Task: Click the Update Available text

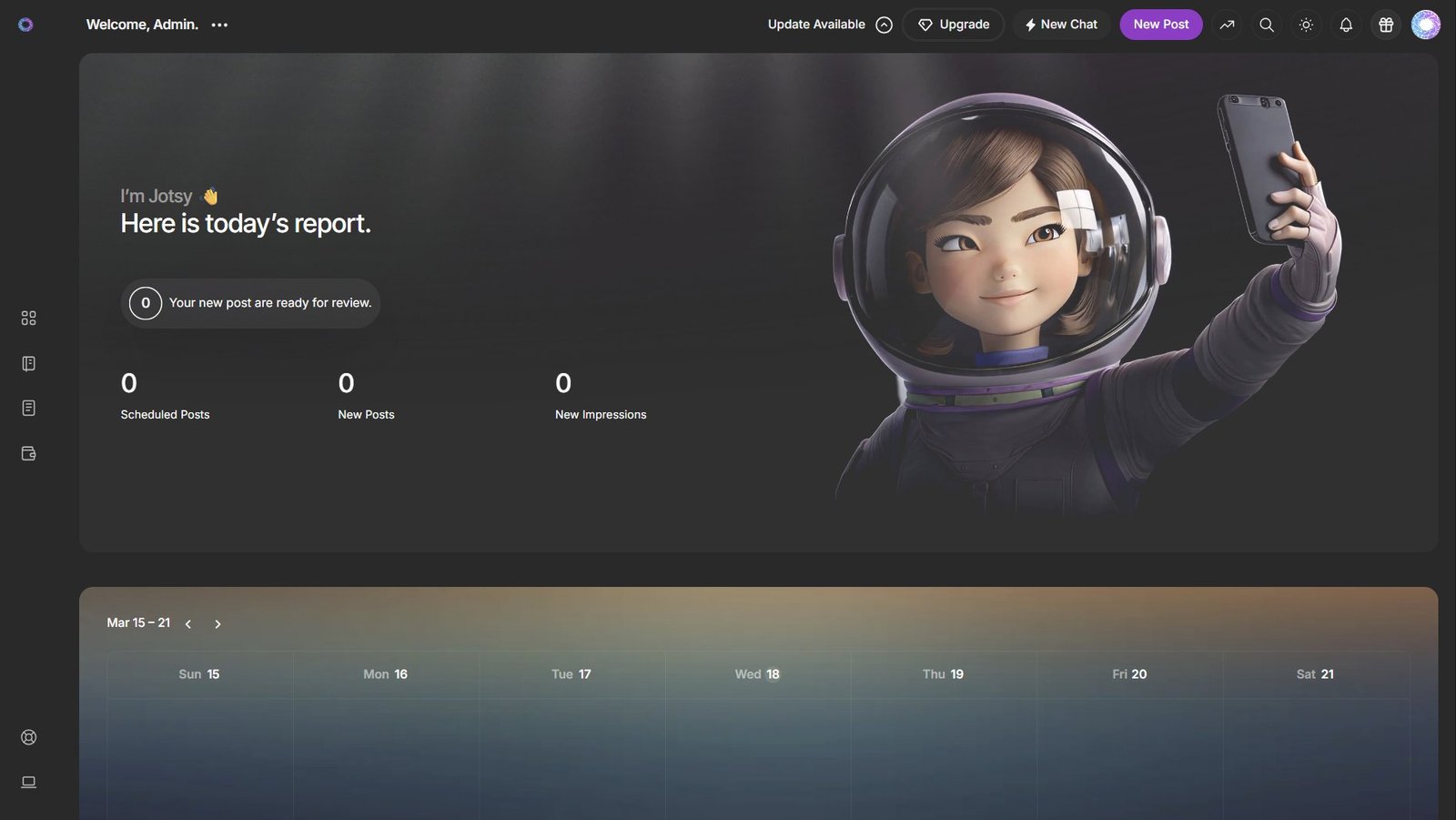Action: pos(816,25)
